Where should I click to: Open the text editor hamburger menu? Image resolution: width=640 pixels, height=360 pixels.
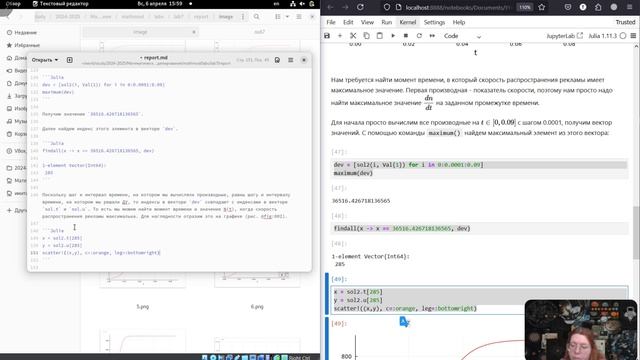pos(291,60)
